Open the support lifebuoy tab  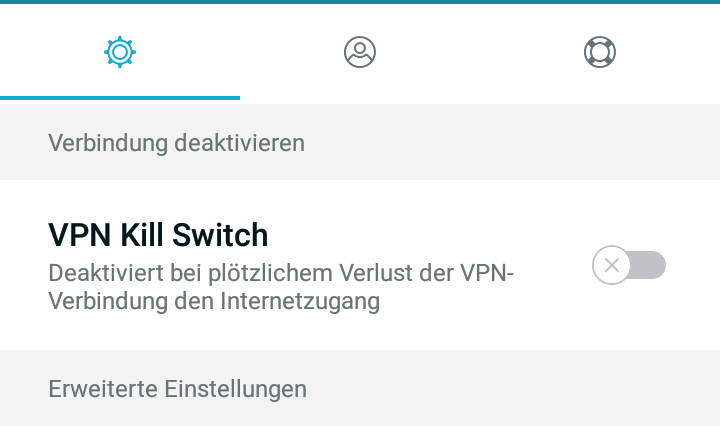[x=600, y=52]
